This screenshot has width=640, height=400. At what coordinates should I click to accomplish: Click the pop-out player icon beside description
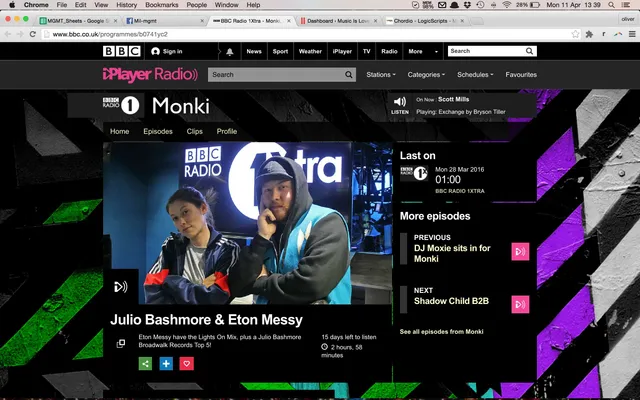coord(121,343)
